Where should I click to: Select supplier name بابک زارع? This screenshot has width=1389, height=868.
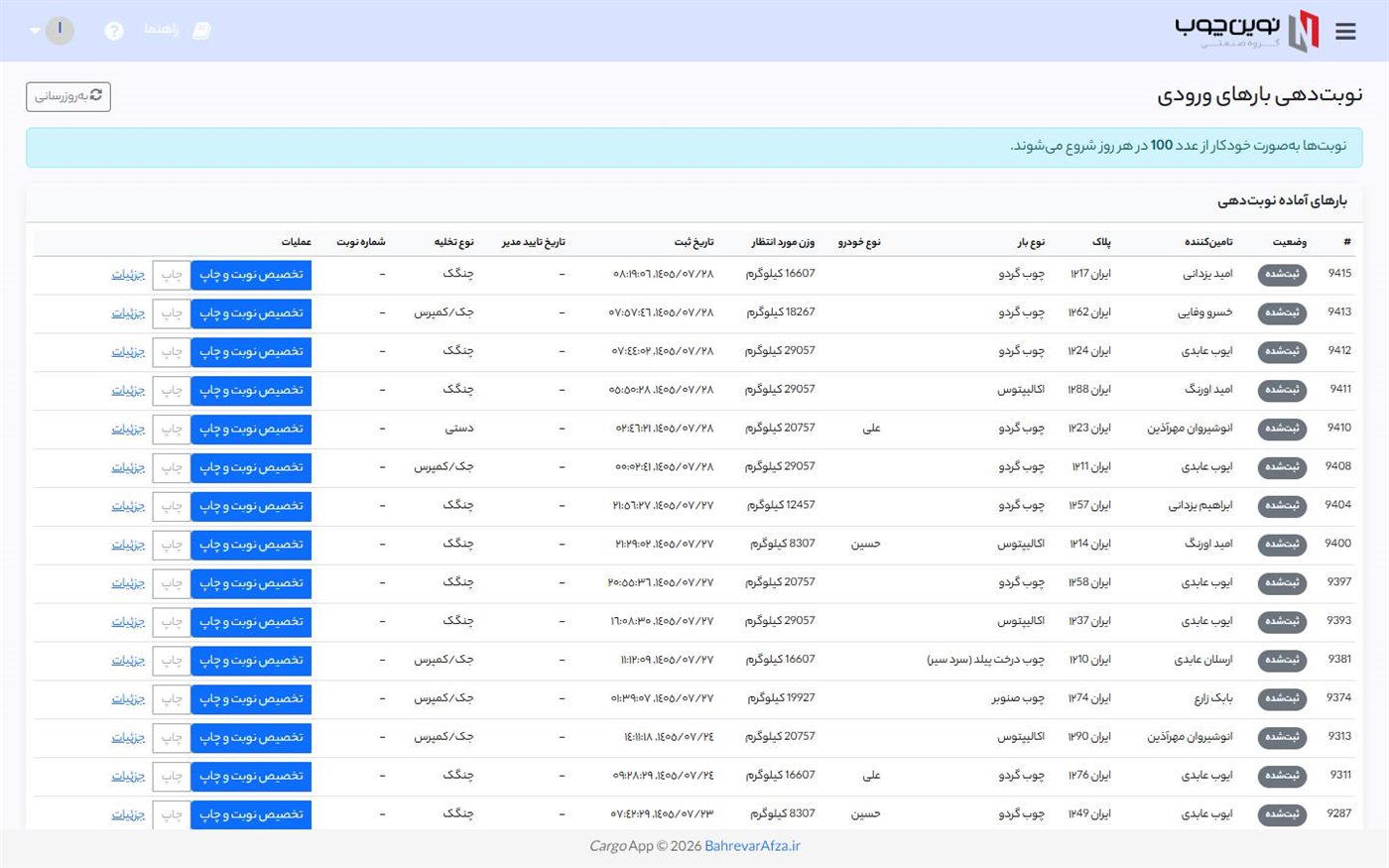point(1213,698)
